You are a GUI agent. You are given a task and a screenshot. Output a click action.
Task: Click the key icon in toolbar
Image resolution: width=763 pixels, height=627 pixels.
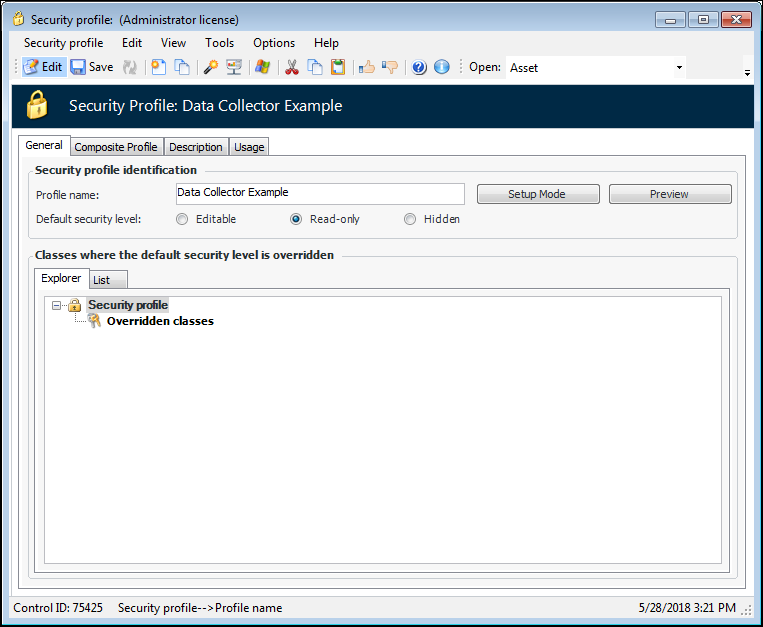point(210,67)
